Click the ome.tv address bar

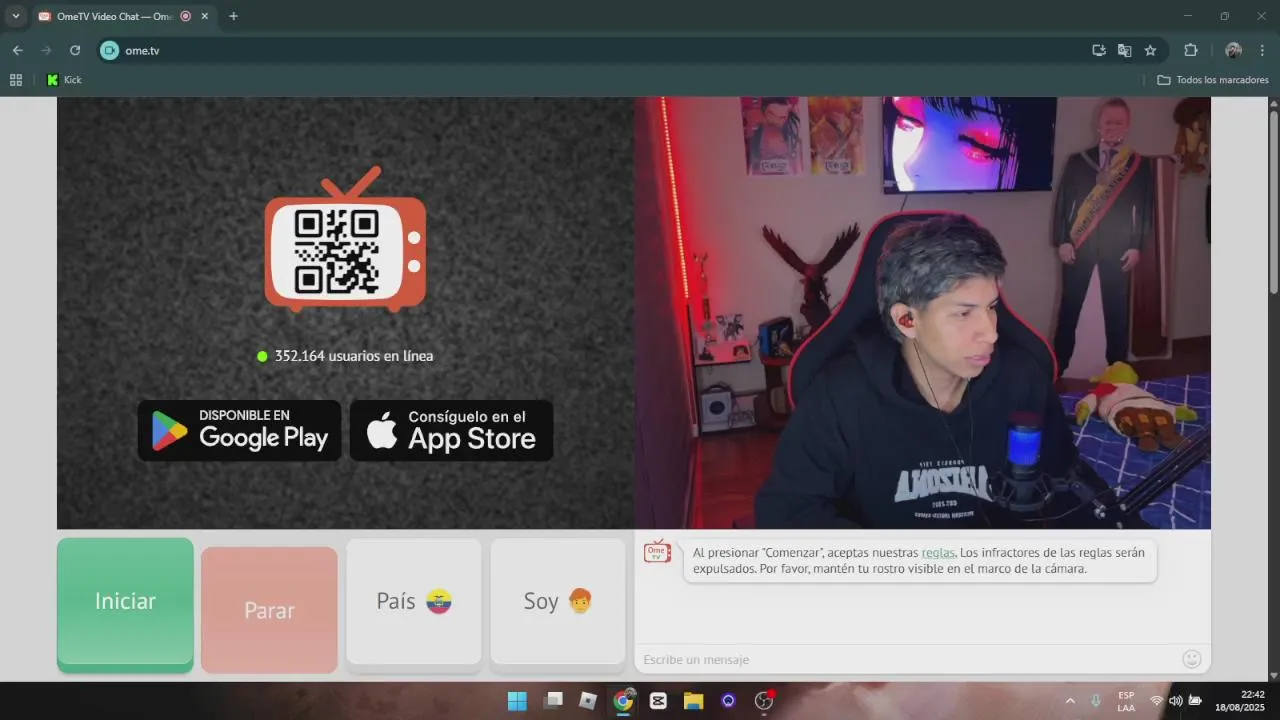[x=600, y=50]
